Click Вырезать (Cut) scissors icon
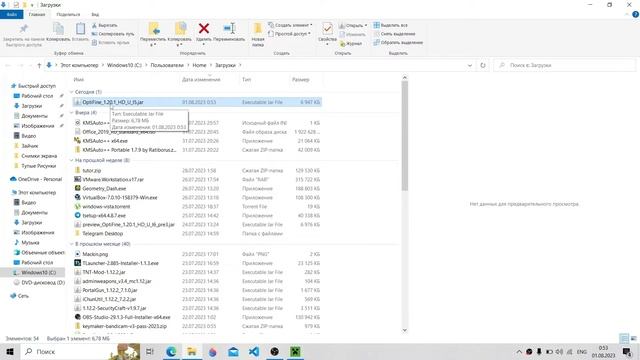The image size is (640, 360). click(x=94, y=25)
